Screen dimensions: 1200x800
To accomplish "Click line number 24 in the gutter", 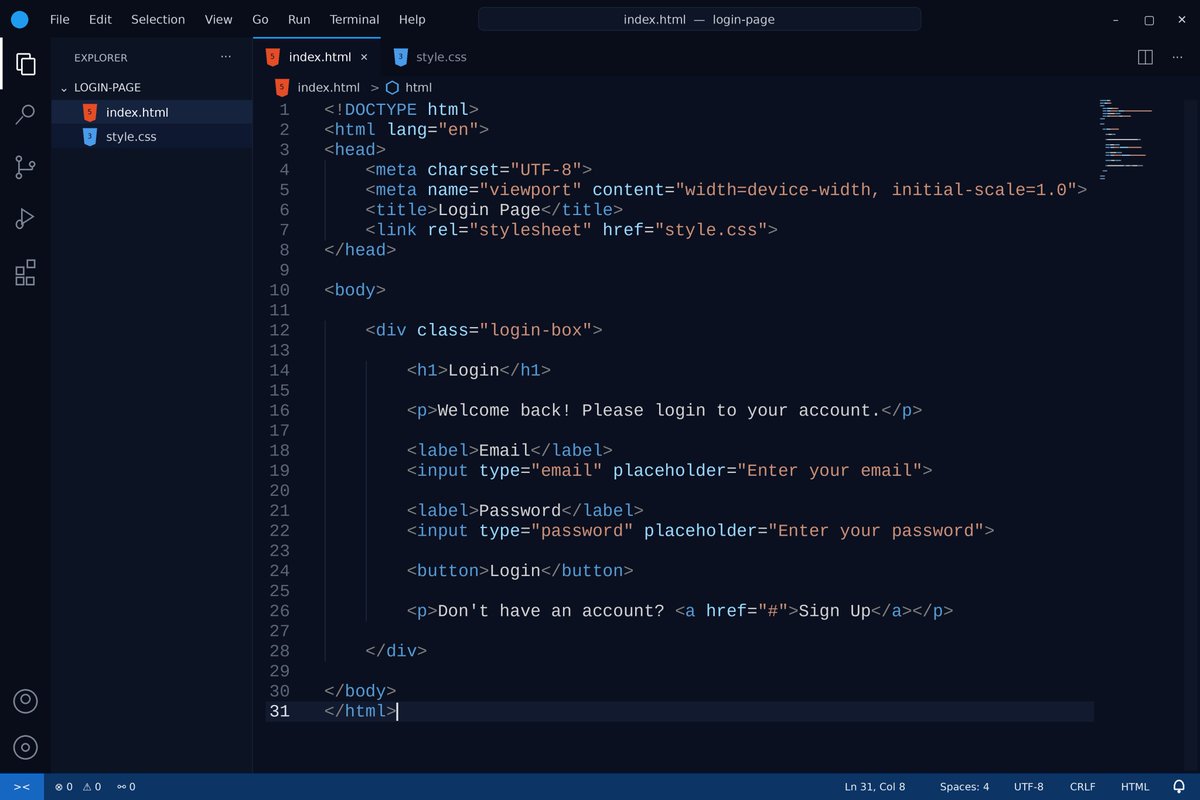I will coord(279,571).
